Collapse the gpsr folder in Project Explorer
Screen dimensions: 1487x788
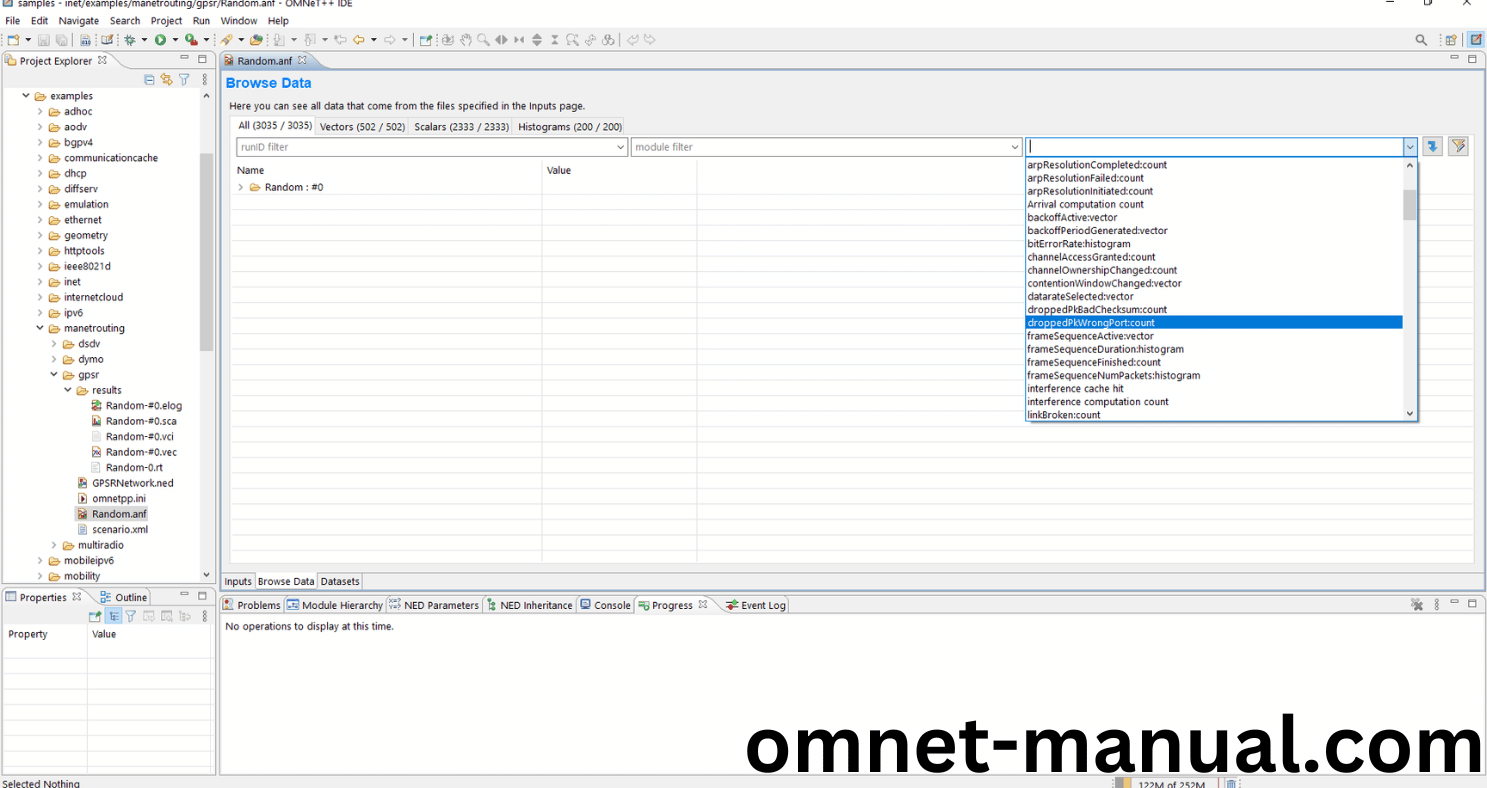(x=54, y=374)
